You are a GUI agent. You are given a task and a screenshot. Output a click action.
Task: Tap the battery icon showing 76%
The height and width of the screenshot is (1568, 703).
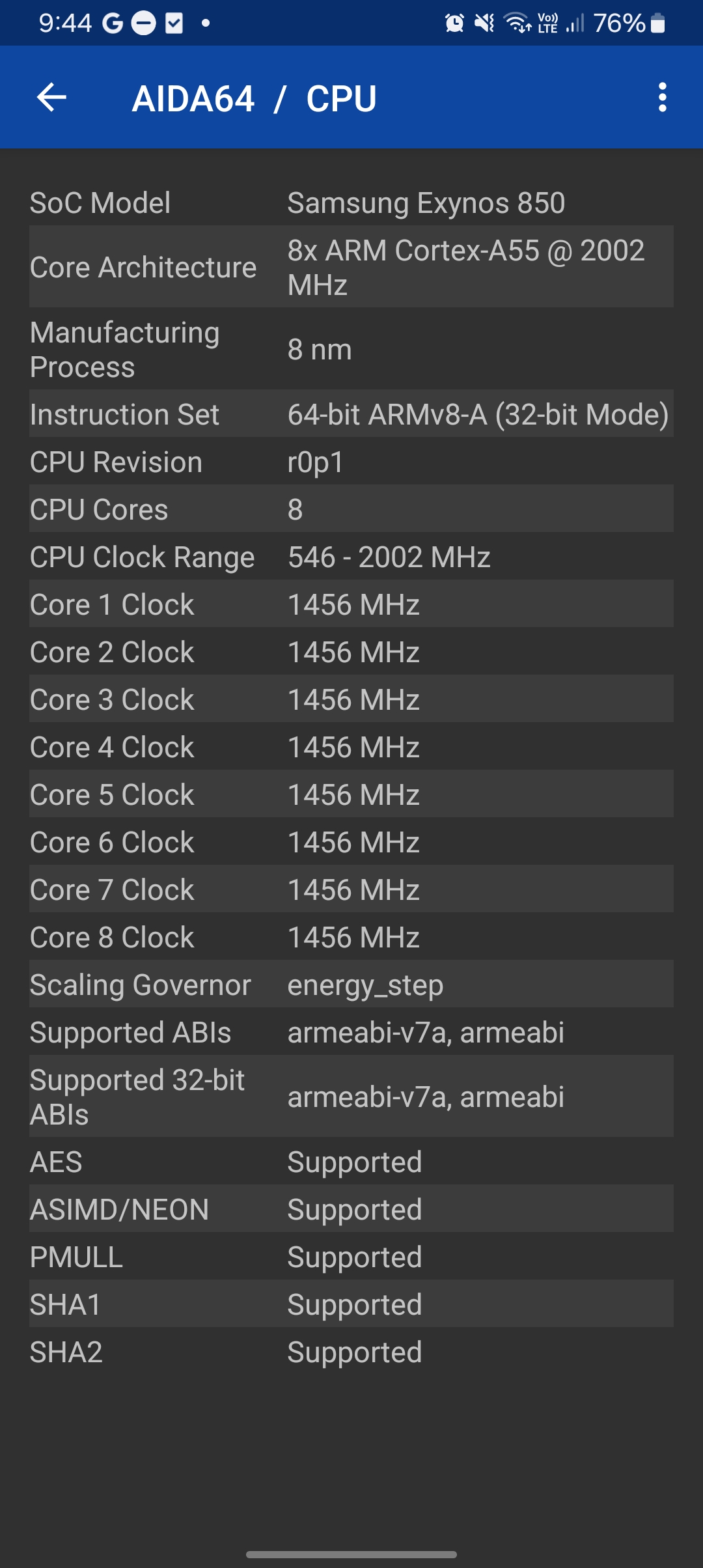point(657,23)
